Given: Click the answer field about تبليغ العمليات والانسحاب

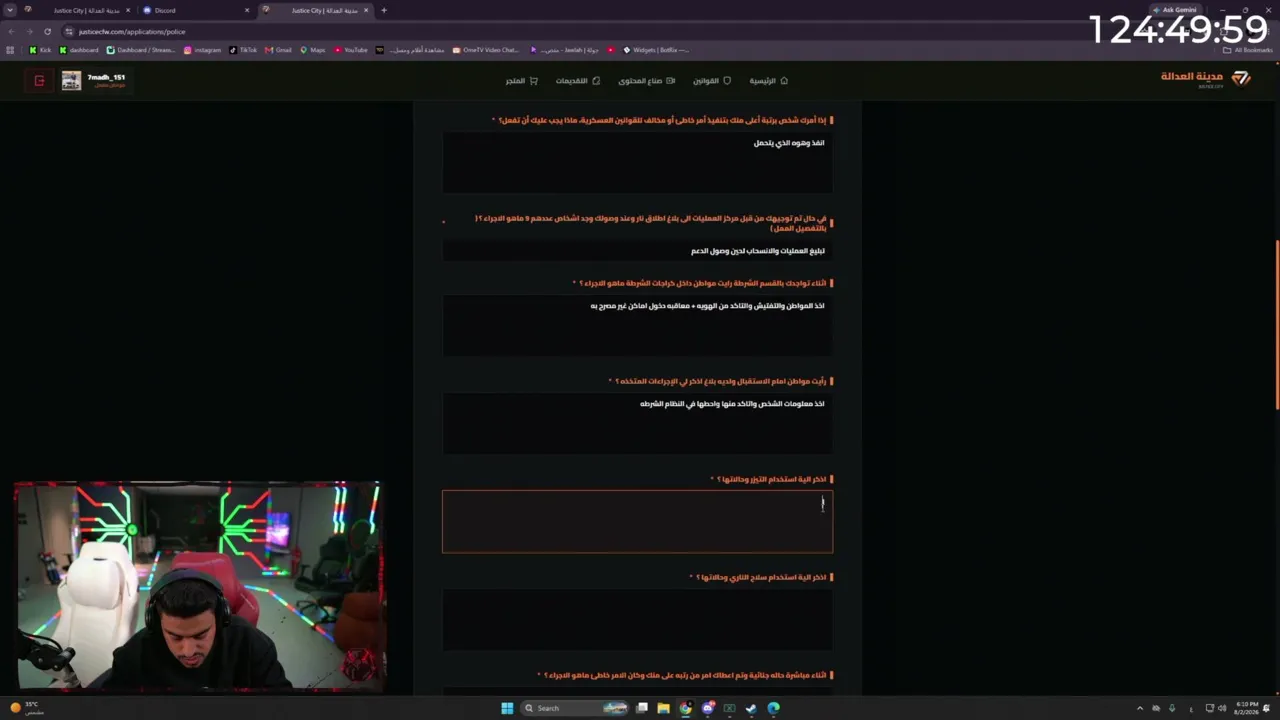Looking at the screenshot, I should coord(637,251).
